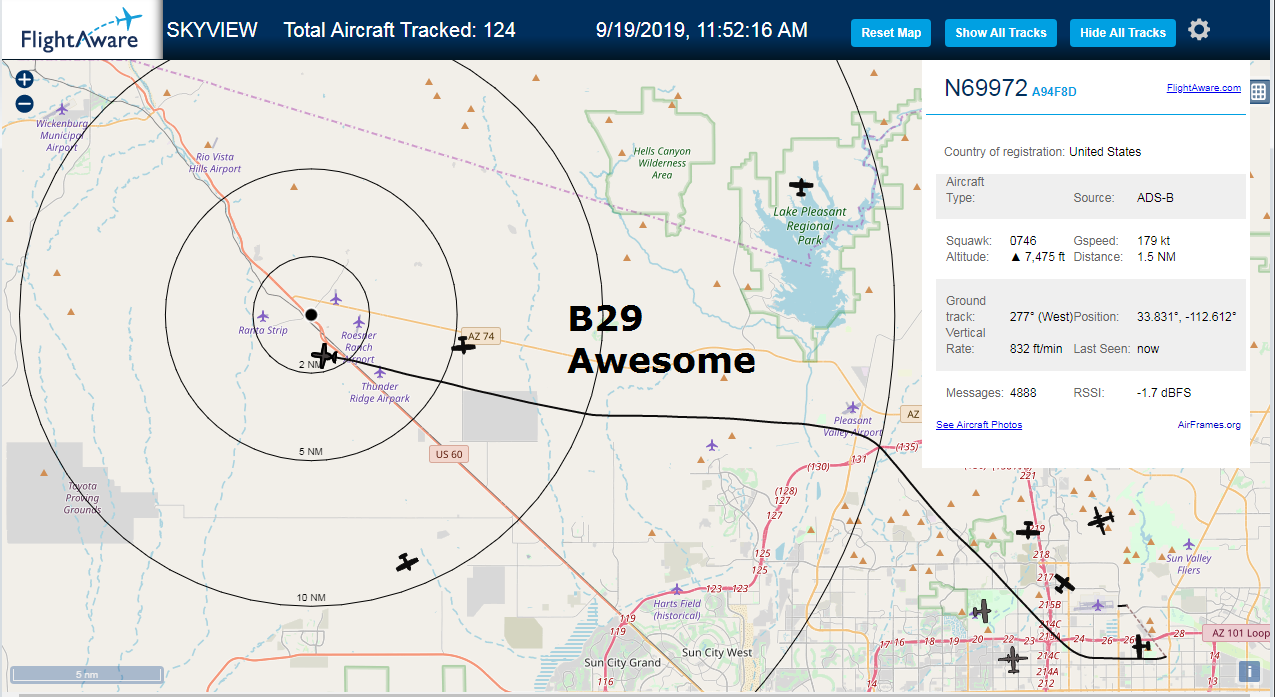Image resolution: width=1275 pixels, height=697 pixels.
Task: Open the map info button
Action: point(1250,671)
